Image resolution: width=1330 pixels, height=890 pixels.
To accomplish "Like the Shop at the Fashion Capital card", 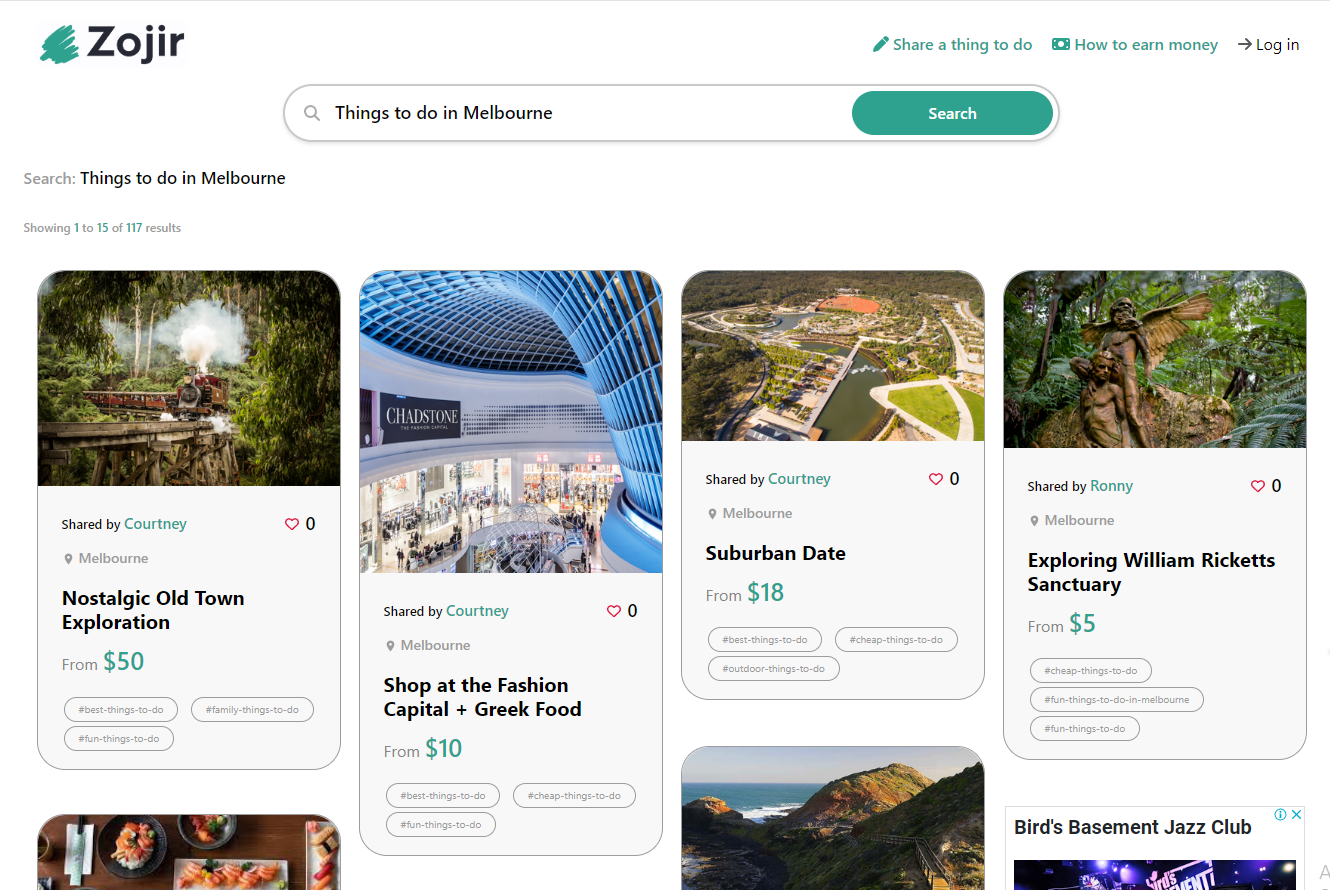I will 614,611.
